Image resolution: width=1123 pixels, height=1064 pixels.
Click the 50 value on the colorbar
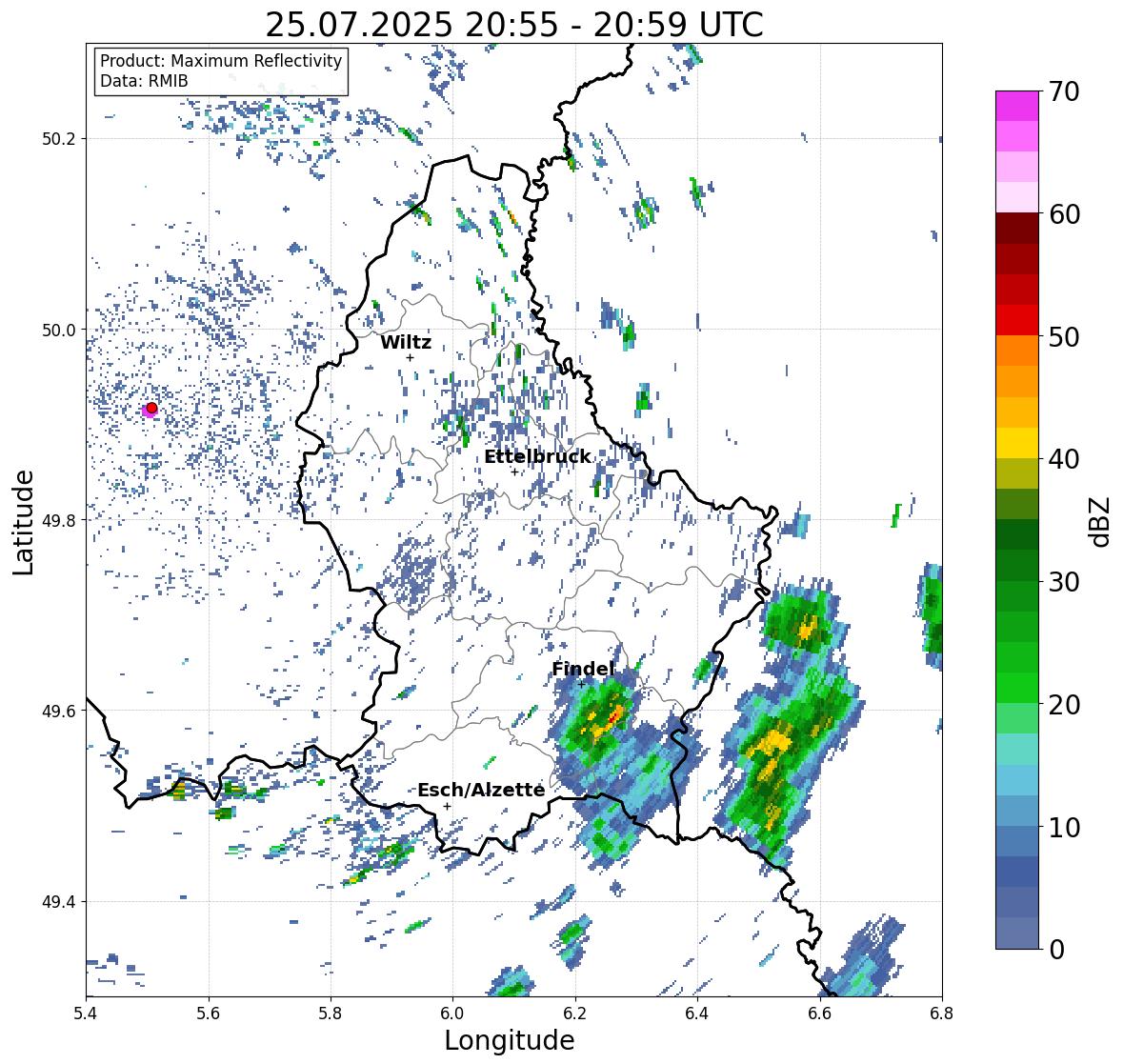1064,336
